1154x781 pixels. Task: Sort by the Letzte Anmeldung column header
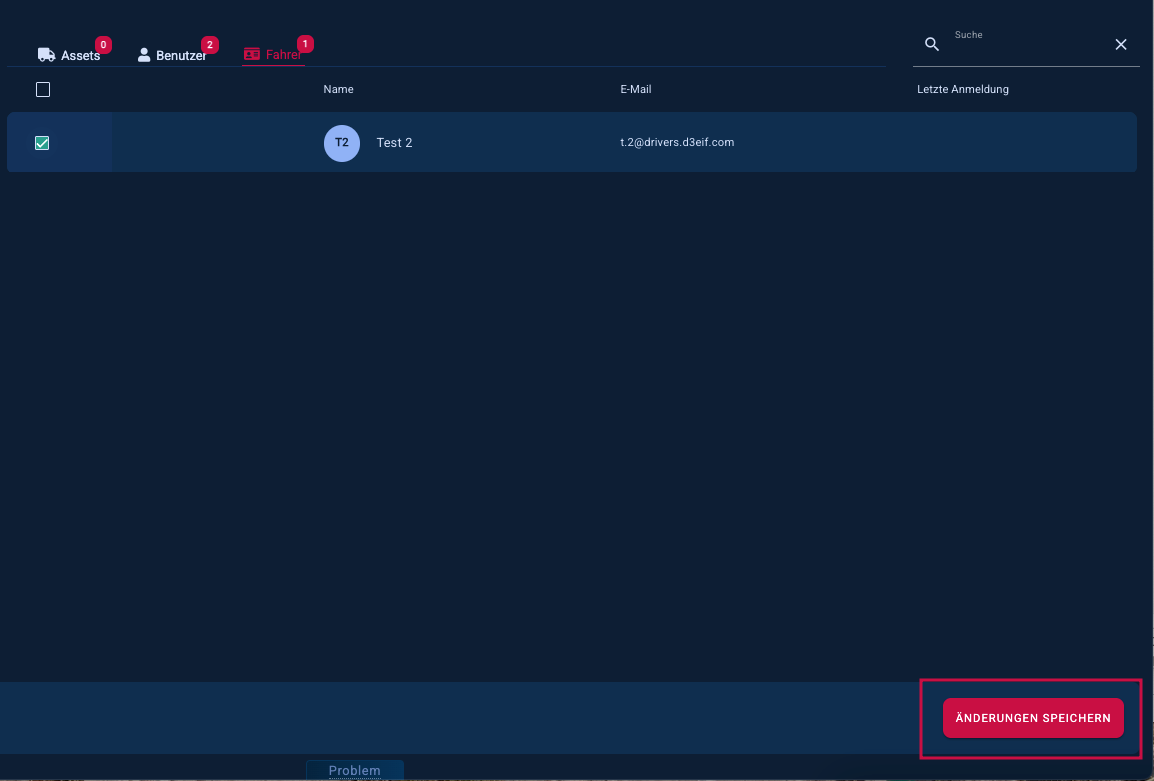coord(962,90)
